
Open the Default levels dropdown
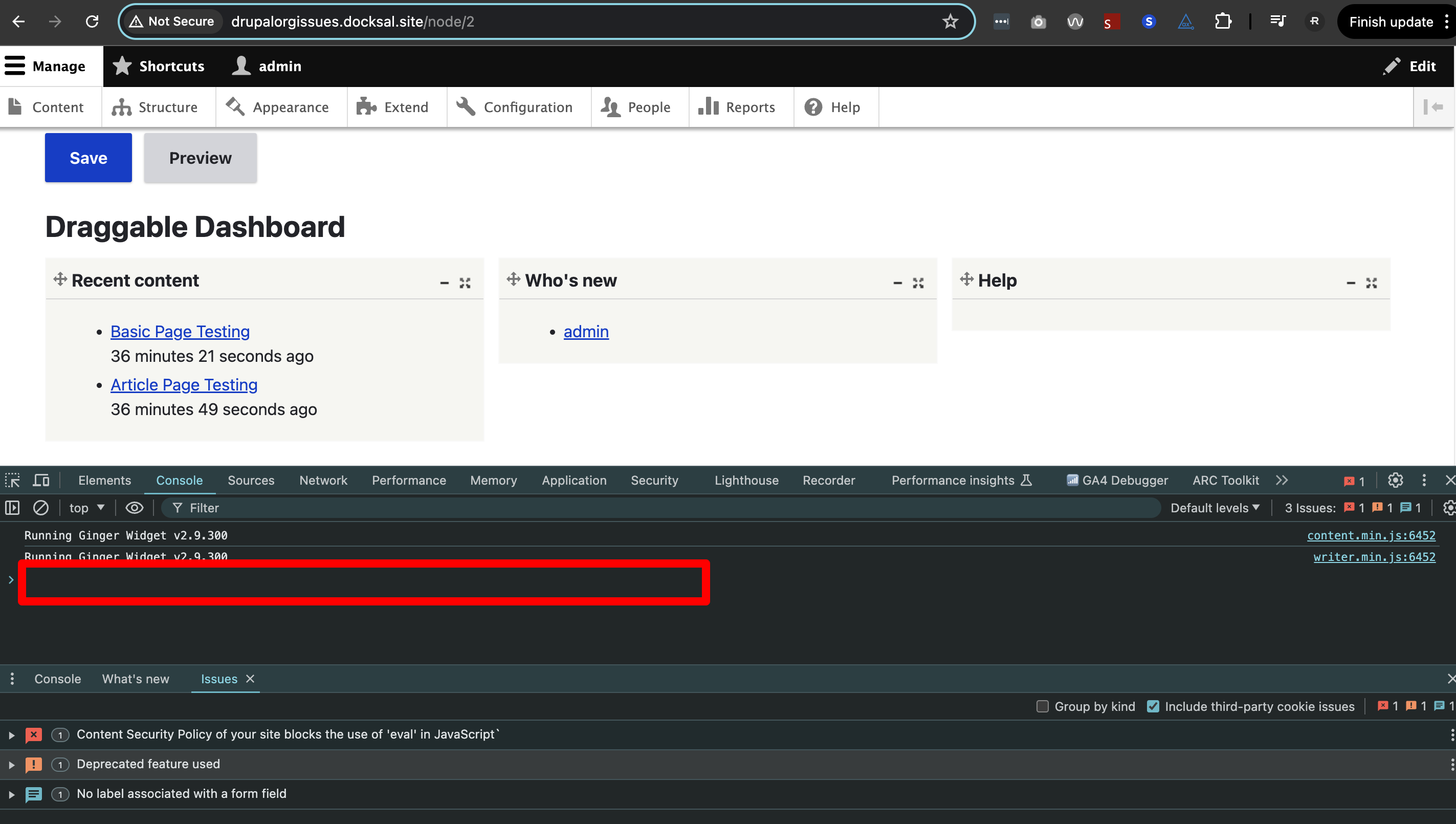1215,508
